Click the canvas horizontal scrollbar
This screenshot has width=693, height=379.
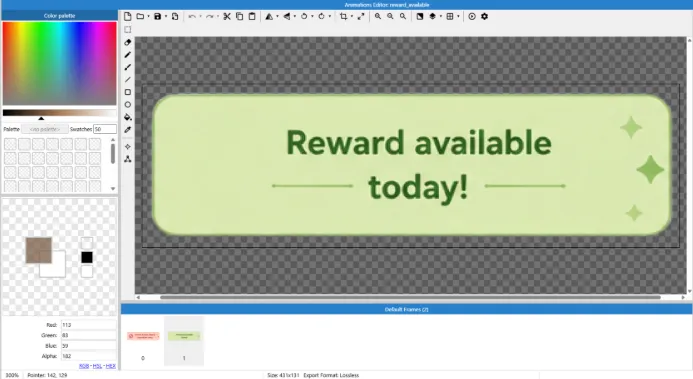point(410,297)
